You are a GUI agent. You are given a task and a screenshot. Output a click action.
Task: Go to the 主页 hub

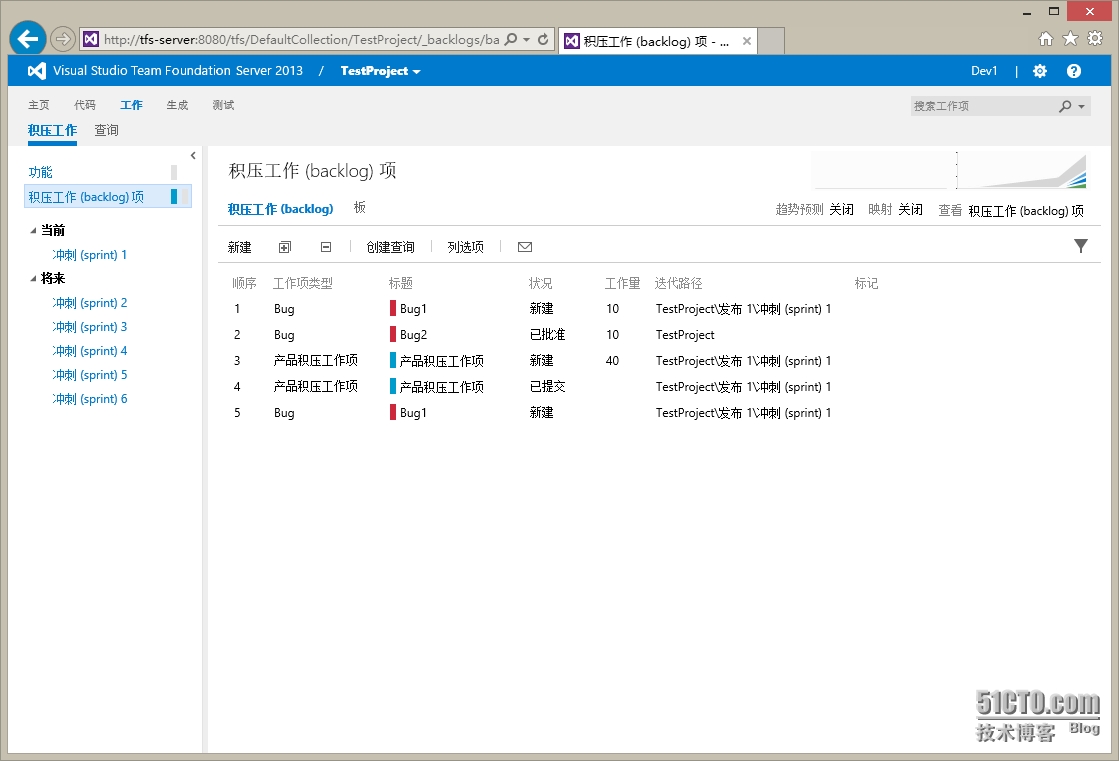point(39,105)
